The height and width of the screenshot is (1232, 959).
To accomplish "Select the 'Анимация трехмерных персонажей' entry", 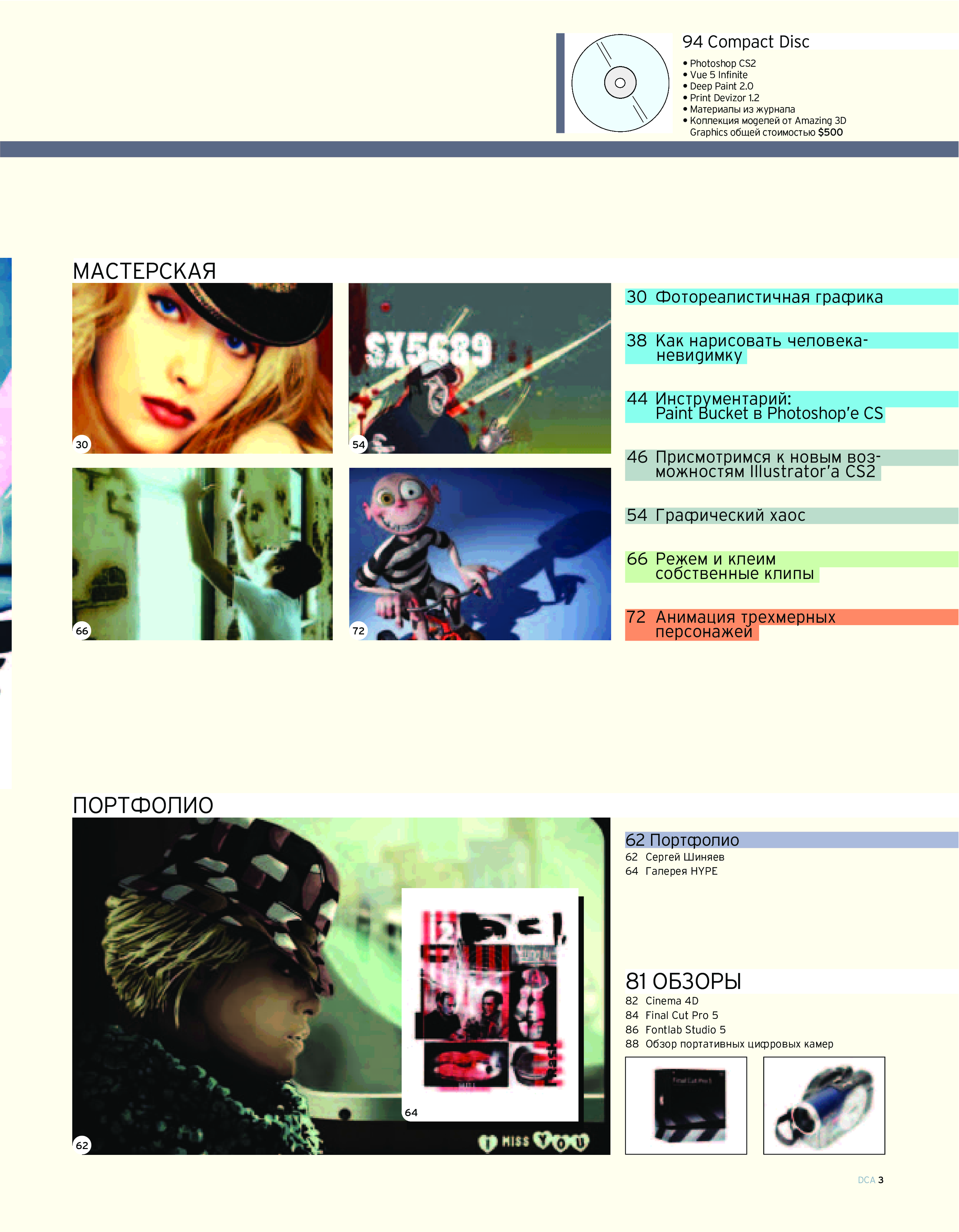I will 745,617.
